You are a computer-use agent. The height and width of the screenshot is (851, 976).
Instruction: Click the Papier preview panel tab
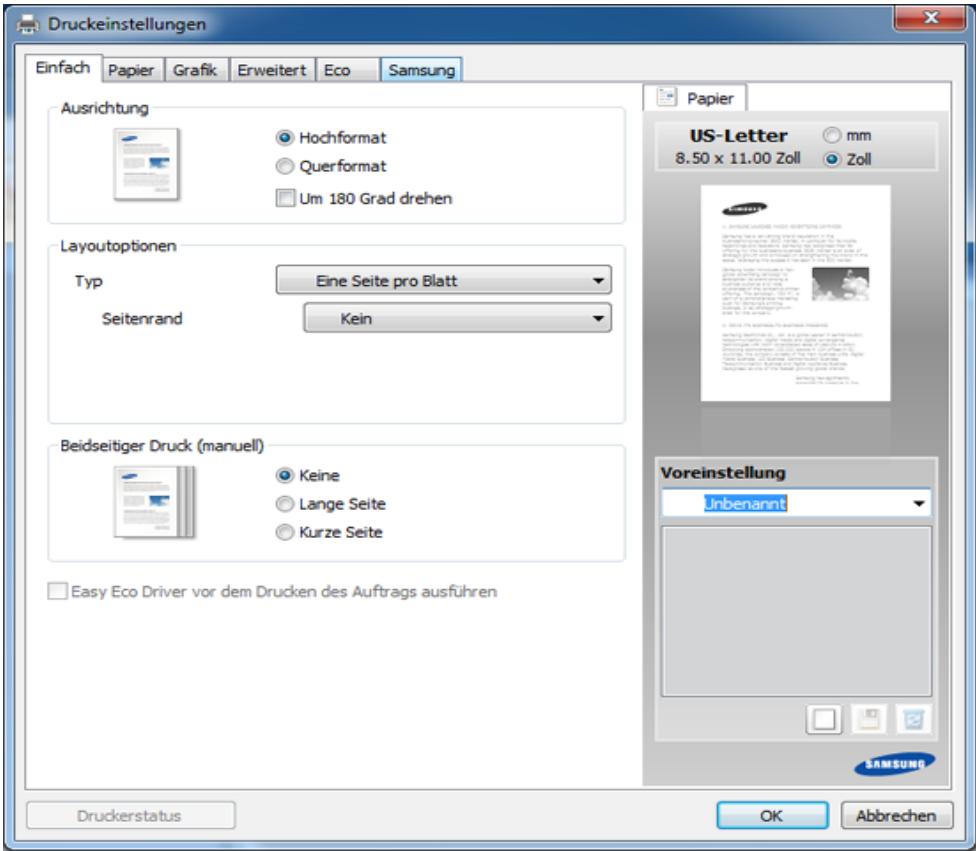pos(695,98)
